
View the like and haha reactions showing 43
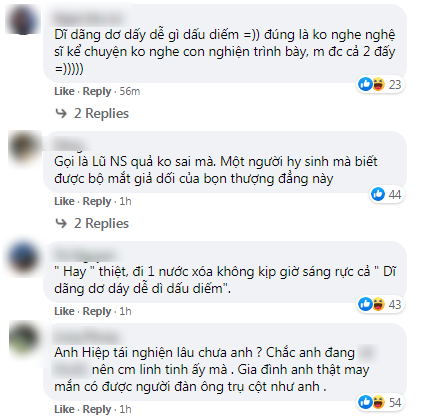click(x=380, y=304)
